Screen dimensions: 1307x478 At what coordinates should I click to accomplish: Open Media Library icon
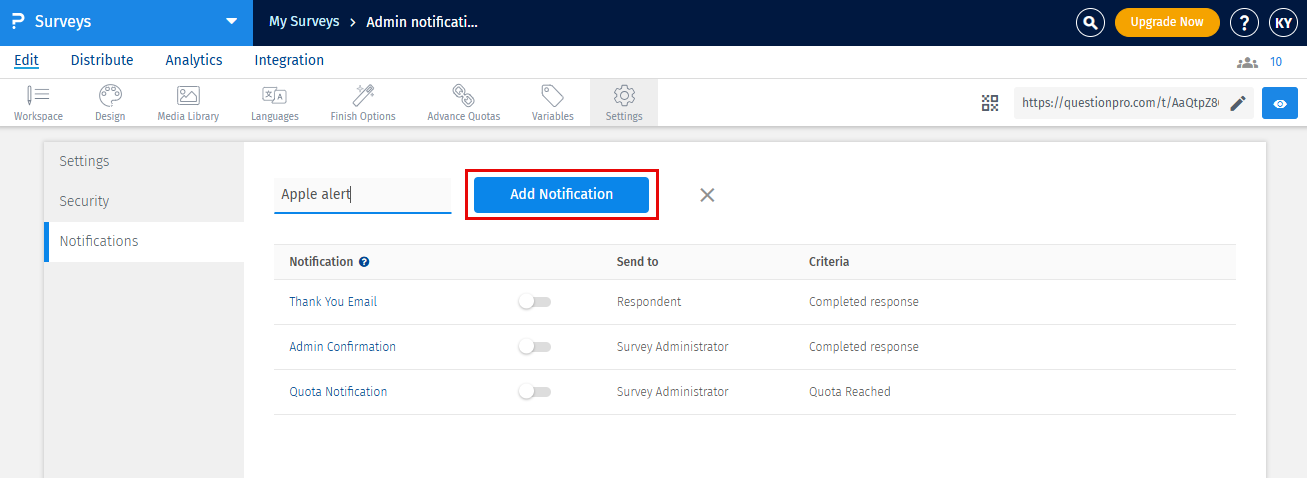[x=188, y=96]
